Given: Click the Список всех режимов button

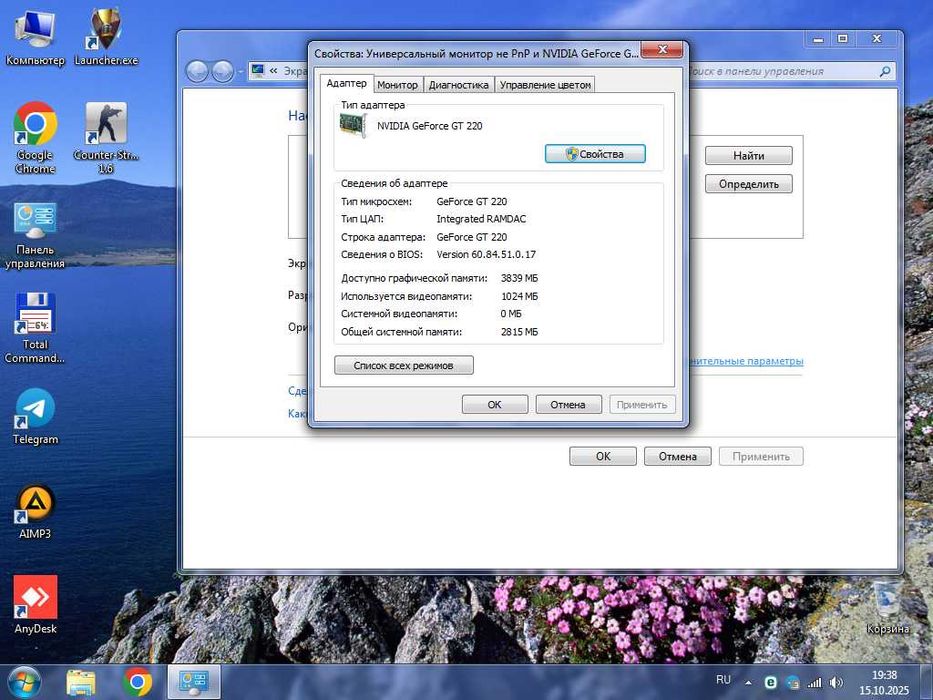Looking at the screenshot, I should tap(403, 365).
